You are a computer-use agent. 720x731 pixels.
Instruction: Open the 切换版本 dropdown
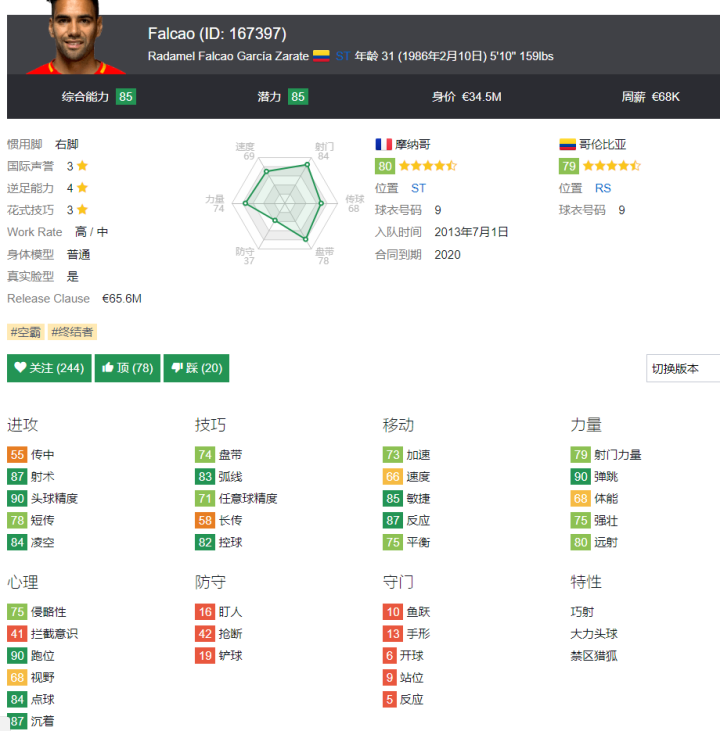[x=683, y=368]
